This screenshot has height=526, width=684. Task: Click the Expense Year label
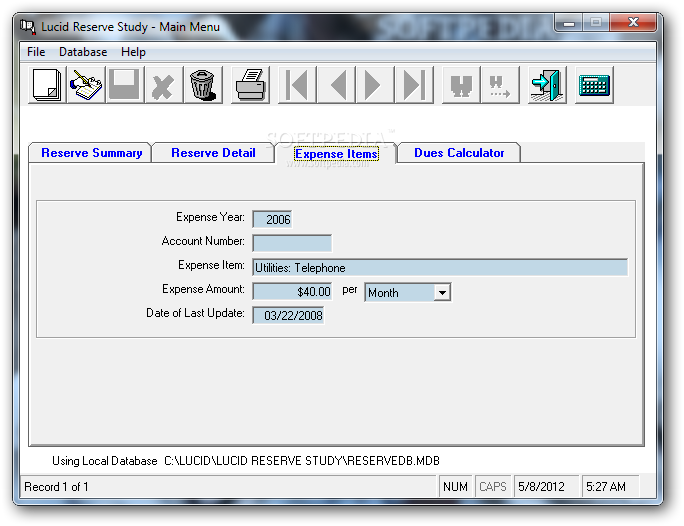[x=210, y=217]
